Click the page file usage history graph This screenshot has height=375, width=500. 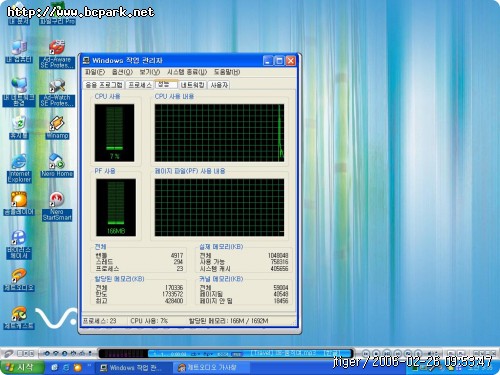point(219,207)
